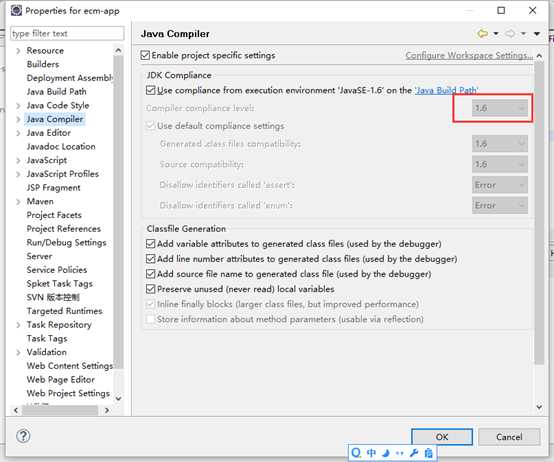This screenshot has width=554, height=462.
Task: Select Builders in the properties tree
Action: (x=43, y=64)
